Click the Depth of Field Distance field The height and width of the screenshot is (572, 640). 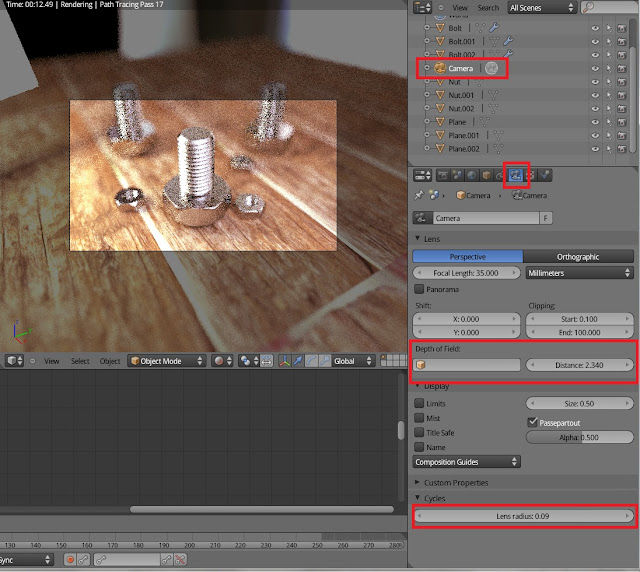(x=580, y=365)
